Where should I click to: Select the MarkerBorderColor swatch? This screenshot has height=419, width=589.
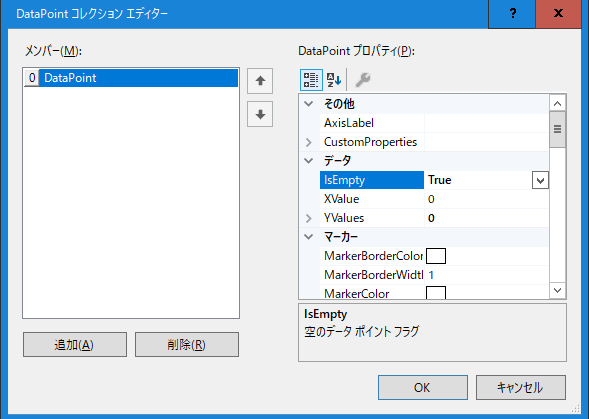point(436,256)
